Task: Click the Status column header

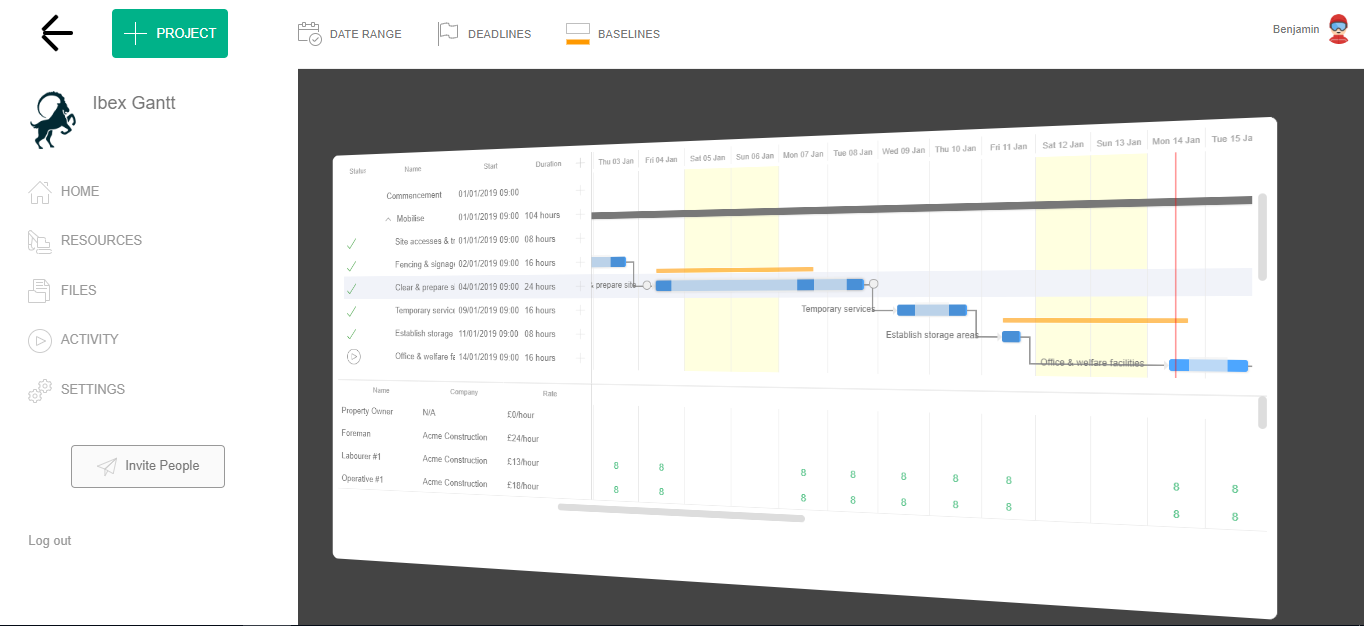Action: point(358,171)
